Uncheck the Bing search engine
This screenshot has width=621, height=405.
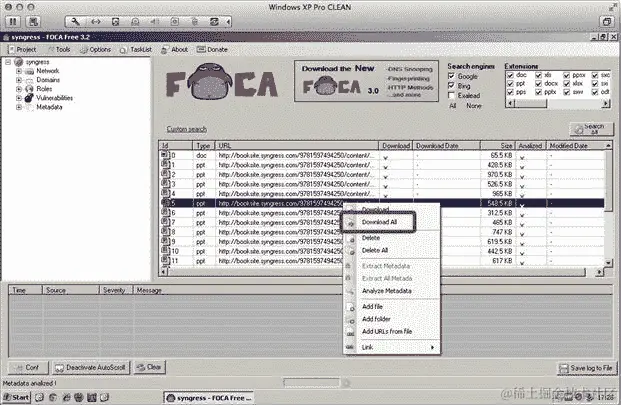point(451,86)
